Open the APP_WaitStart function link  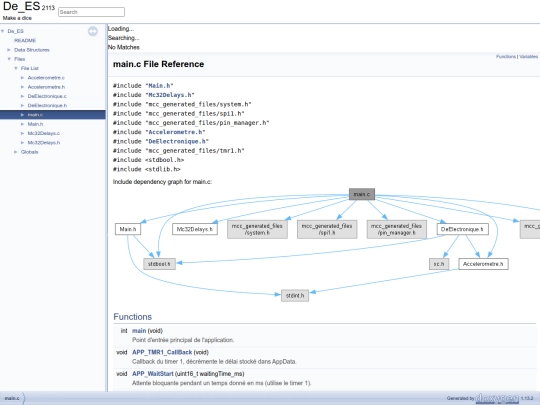[x=153, y=374]
